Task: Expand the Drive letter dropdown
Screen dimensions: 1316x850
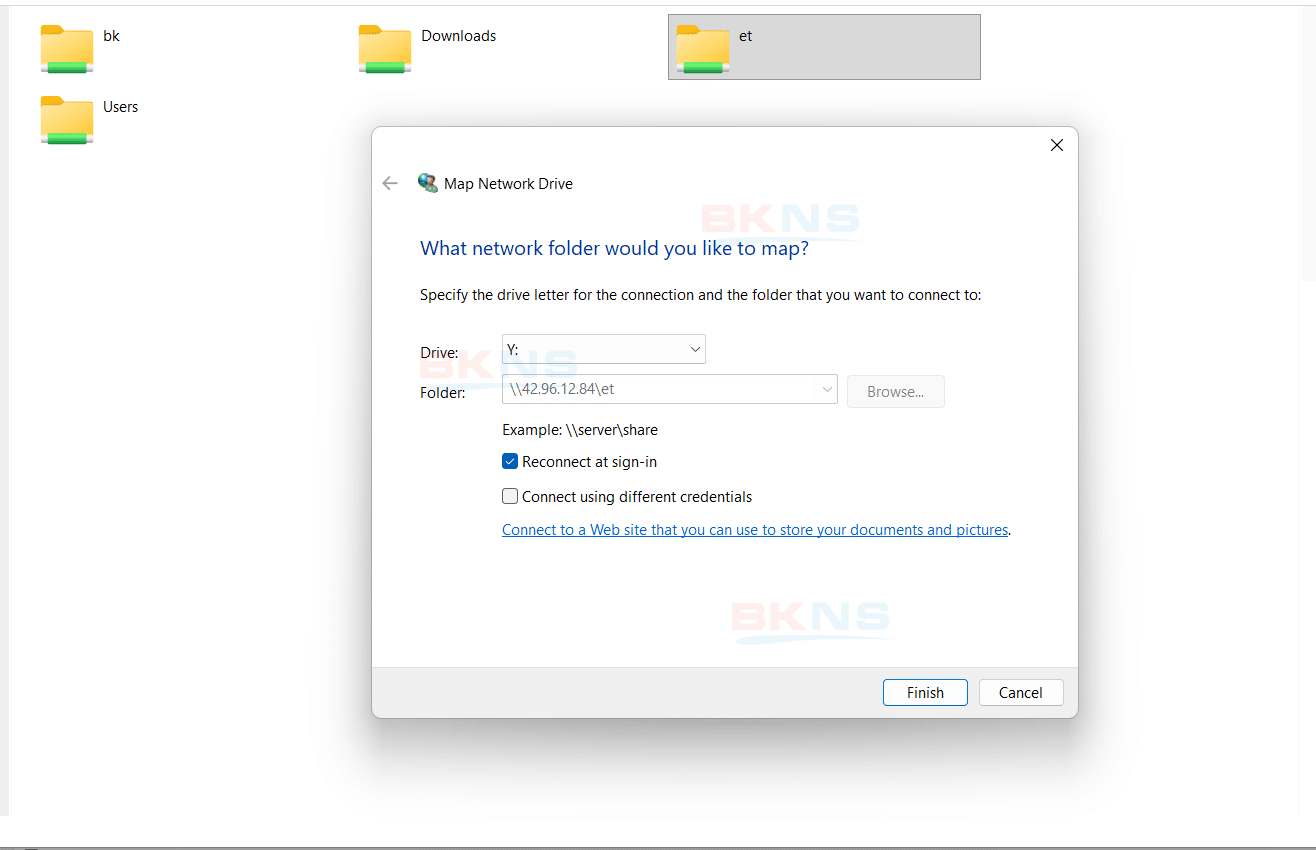Action: [x=695, y=349]
